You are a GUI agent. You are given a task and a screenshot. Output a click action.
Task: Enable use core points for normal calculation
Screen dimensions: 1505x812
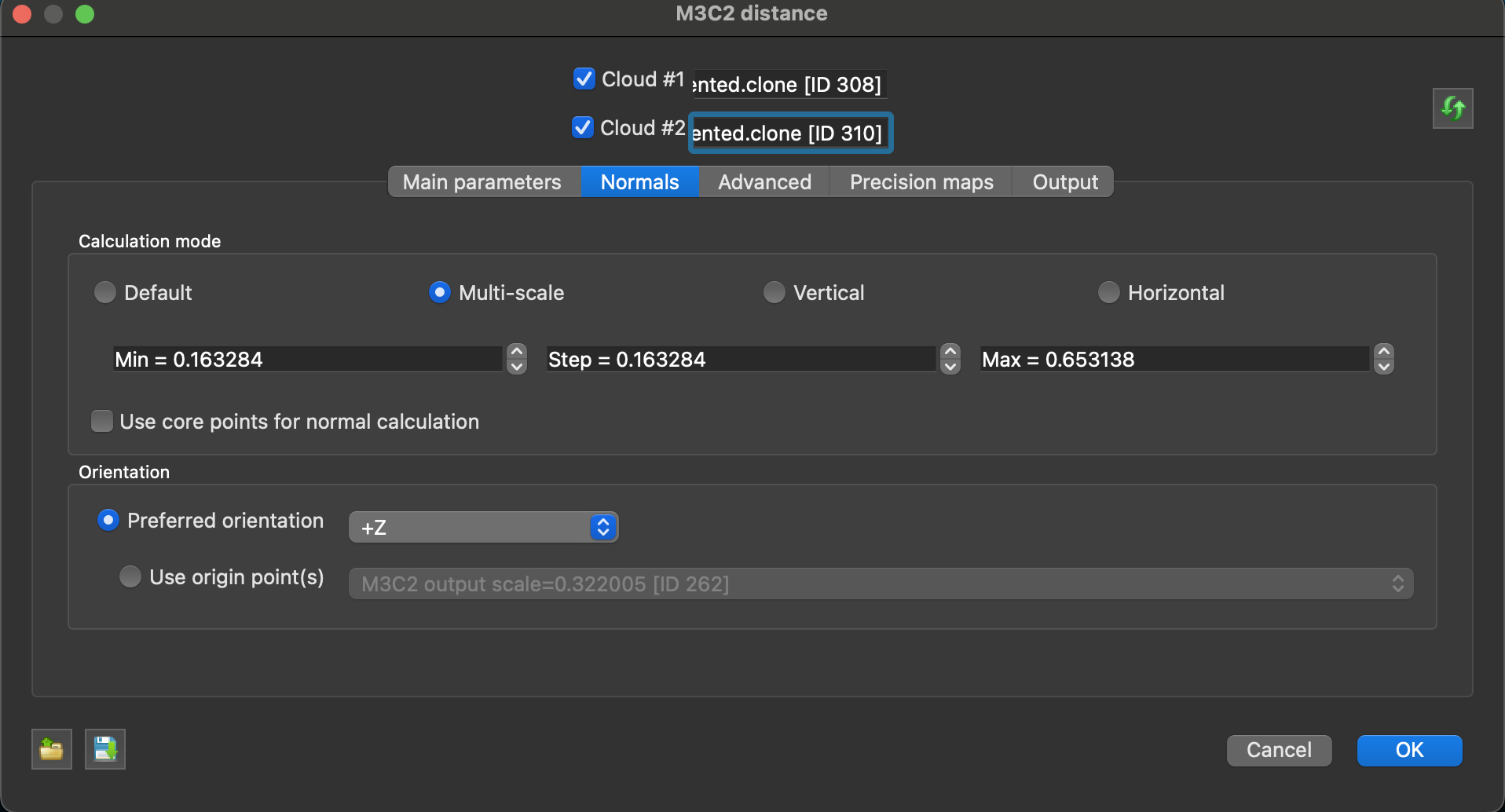[102, 422]
